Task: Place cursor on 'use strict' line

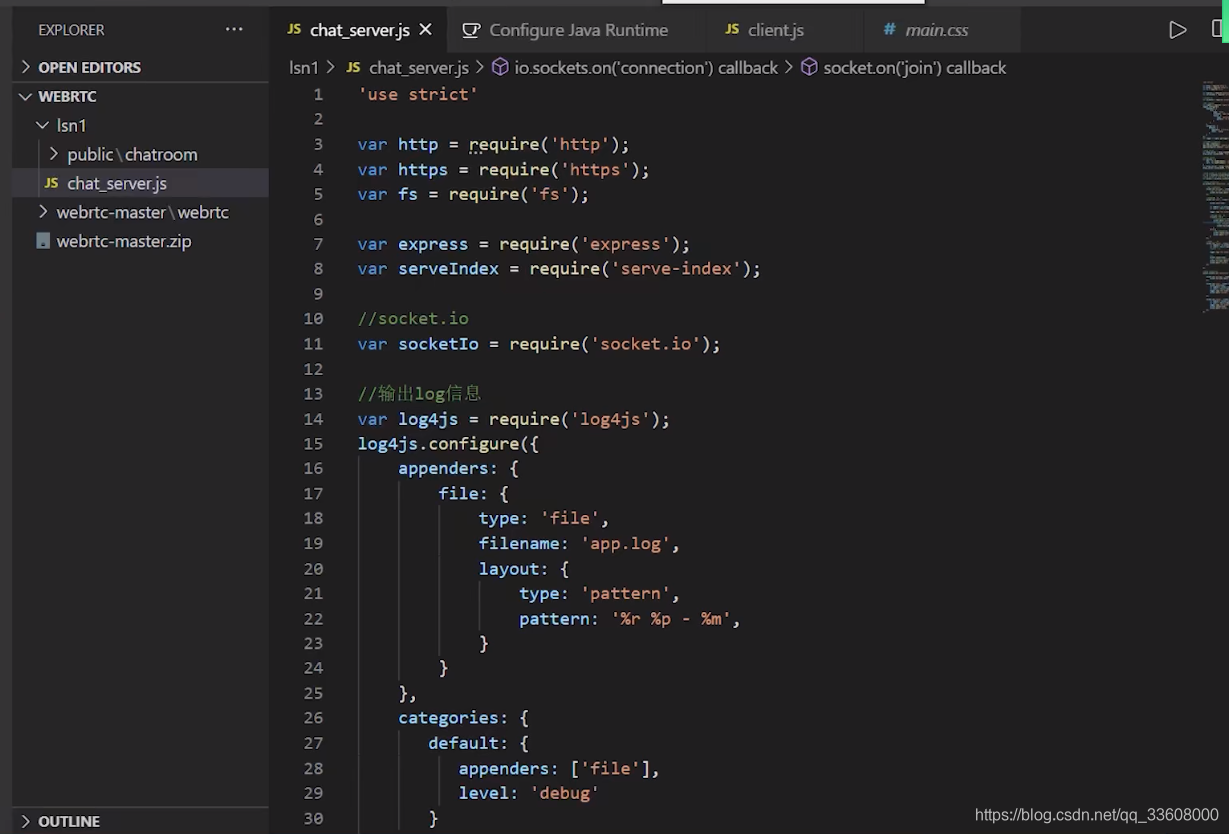Action: [417, 94]
